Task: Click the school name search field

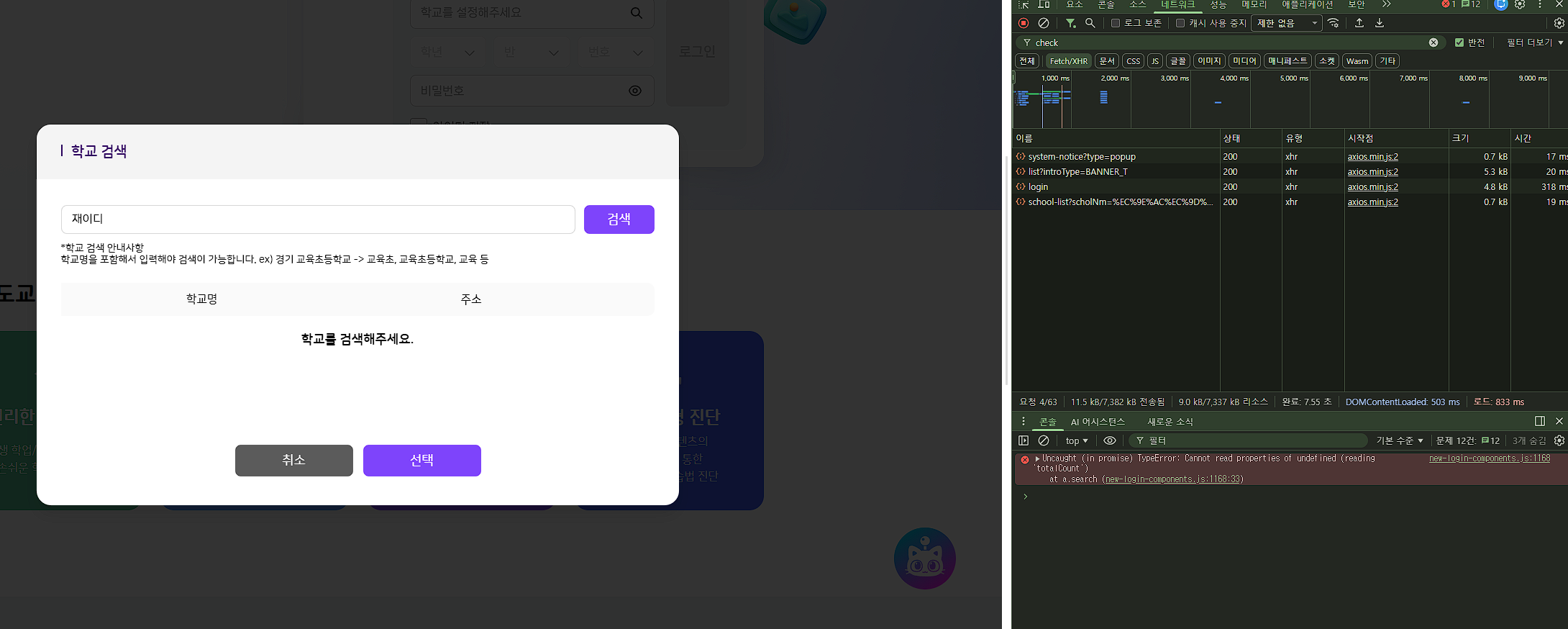Action: (x=318, y=220)
